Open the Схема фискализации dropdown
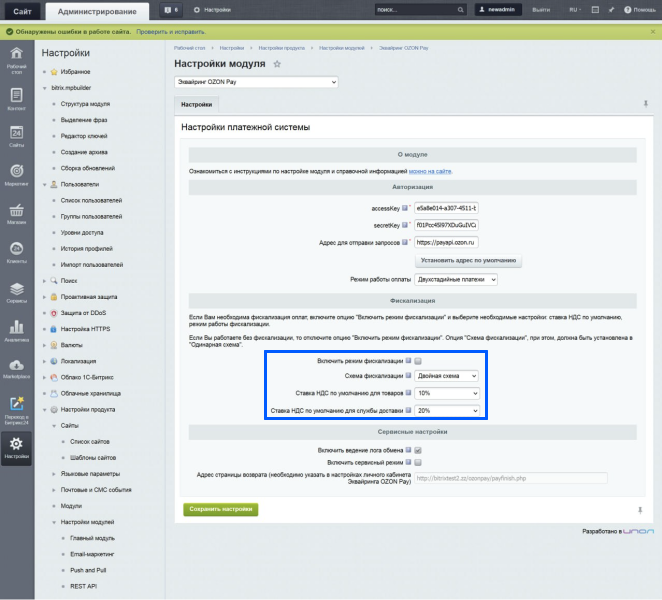662x600 pixels. click(447, 376)
